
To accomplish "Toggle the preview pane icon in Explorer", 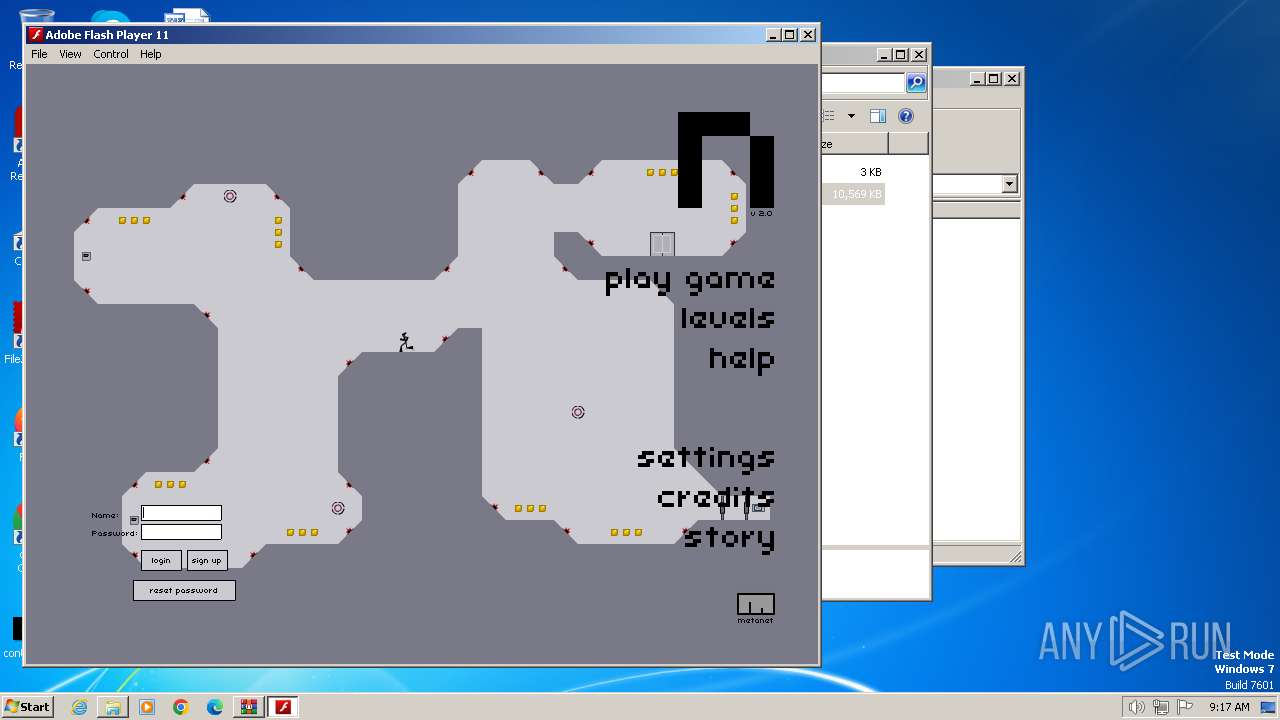I will [x=877, y=116].
